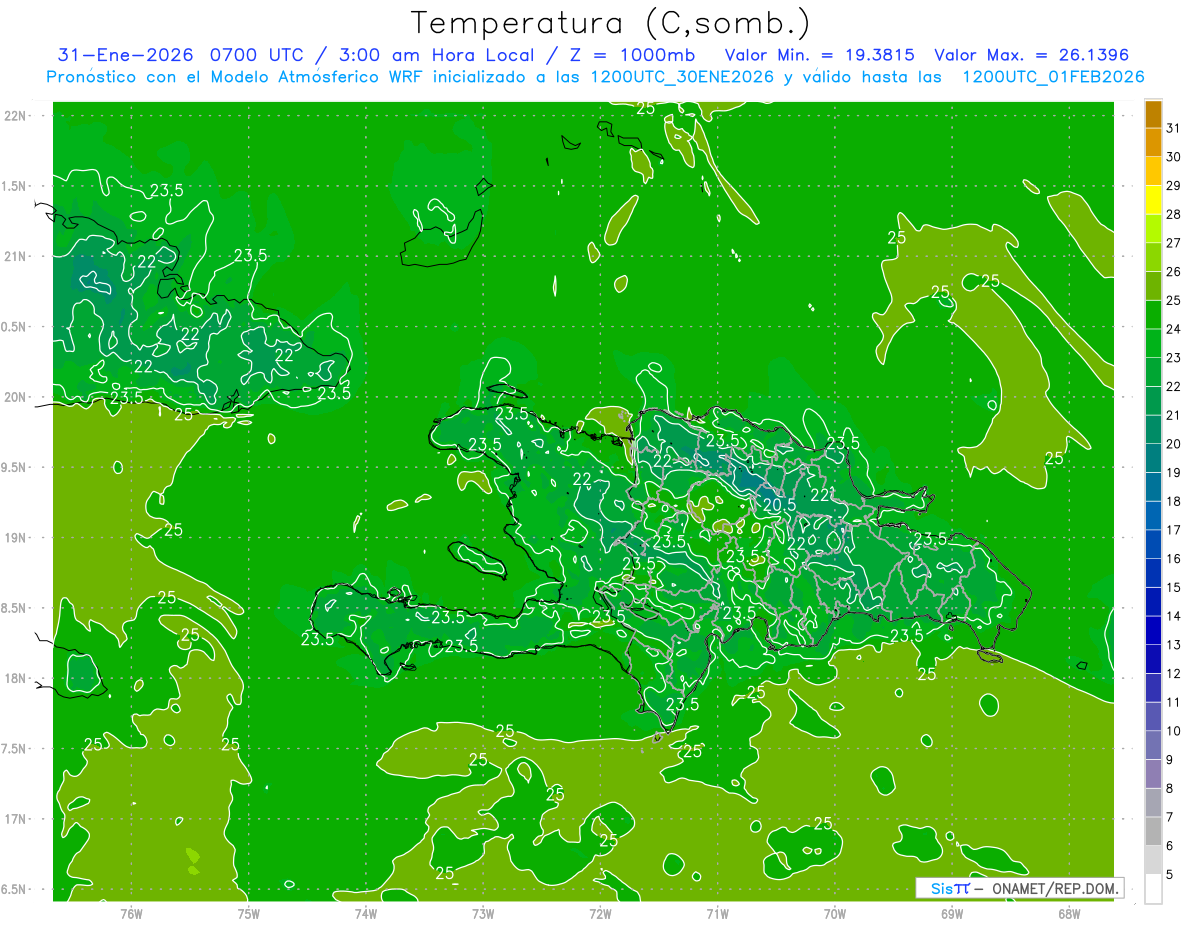Click color scale swatch between 30 and 31
The width and height of the screenshot is (1200, 927).
(x=1153, y=144)
